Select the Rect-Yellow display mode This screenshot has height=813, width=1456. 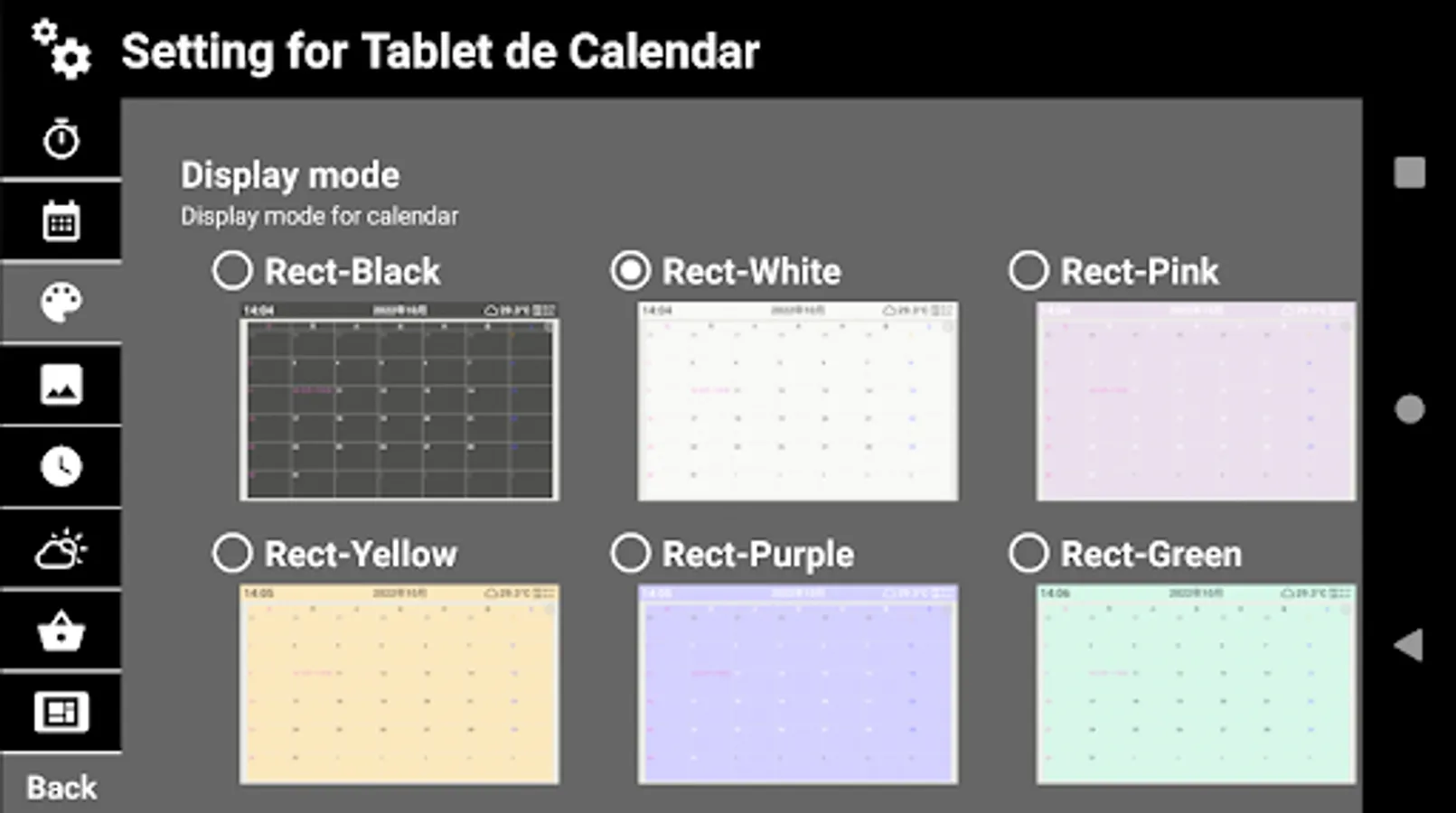232,552
